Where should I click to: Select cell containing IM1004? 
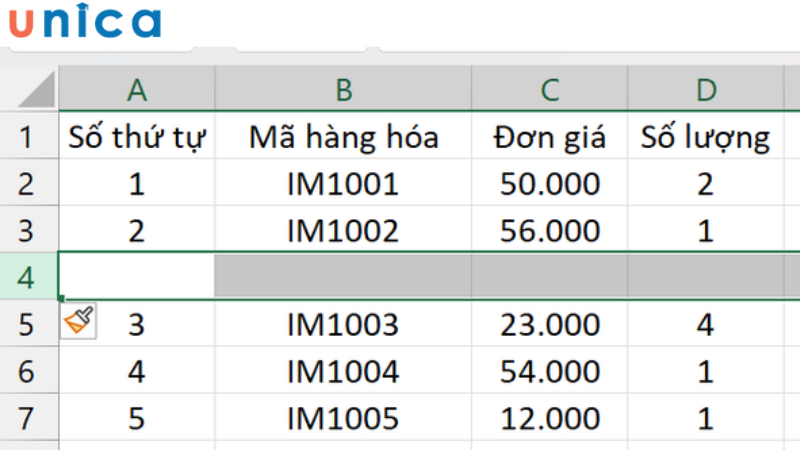[x=343, y=370]
